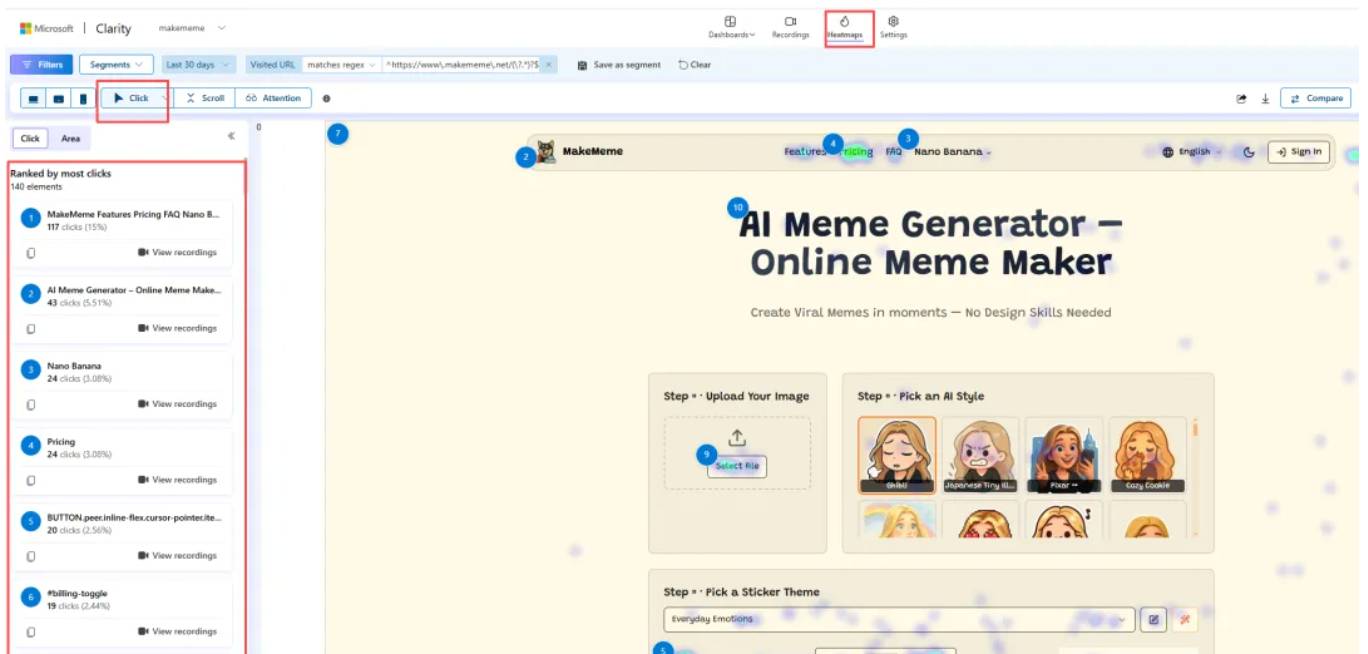Open the Click type dropdown arrow
The width and height of the screenshot is (1368, 654).
165,98
